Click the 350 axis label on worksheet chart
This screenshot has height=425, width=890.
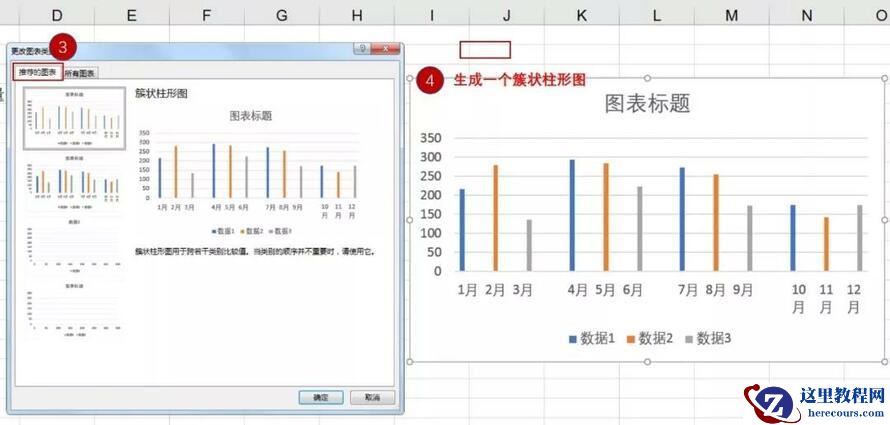(x=431, y=138)
